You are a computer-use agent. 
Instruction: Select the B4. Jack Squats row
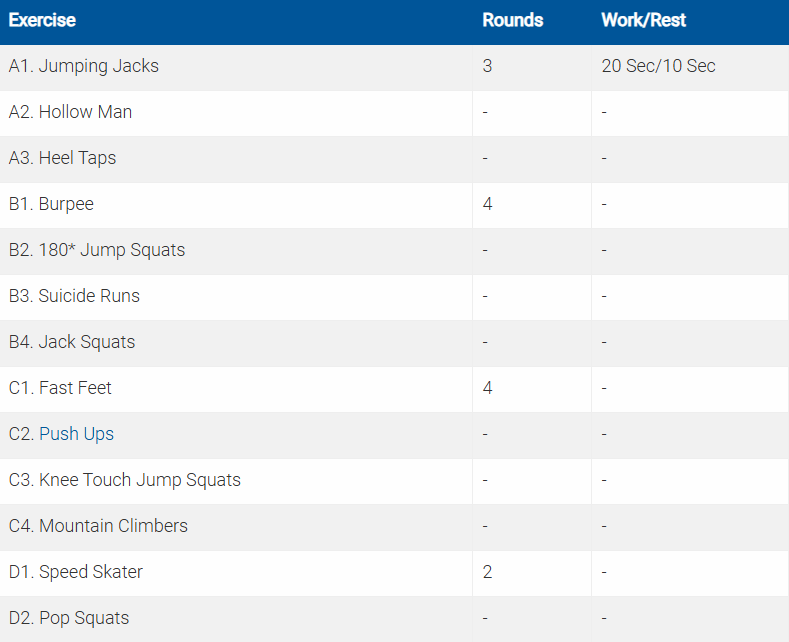(x=72, y=342)
